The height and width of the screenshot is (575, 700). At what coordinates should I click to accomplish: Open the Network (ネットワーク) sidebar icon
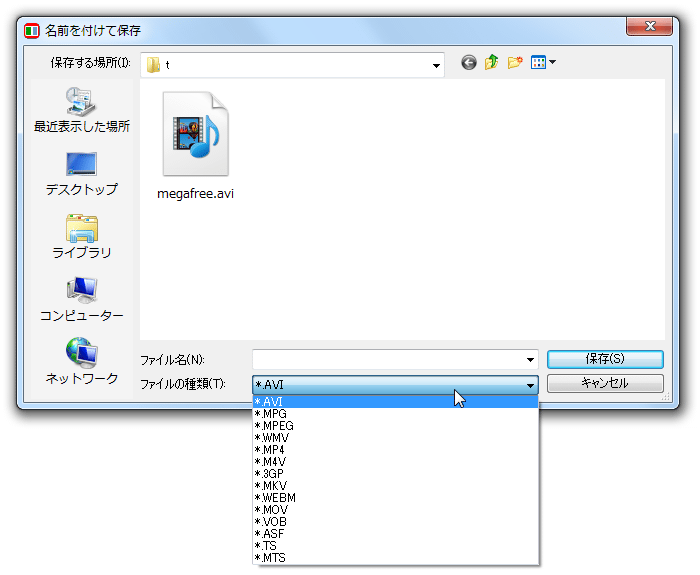[82, 352]
